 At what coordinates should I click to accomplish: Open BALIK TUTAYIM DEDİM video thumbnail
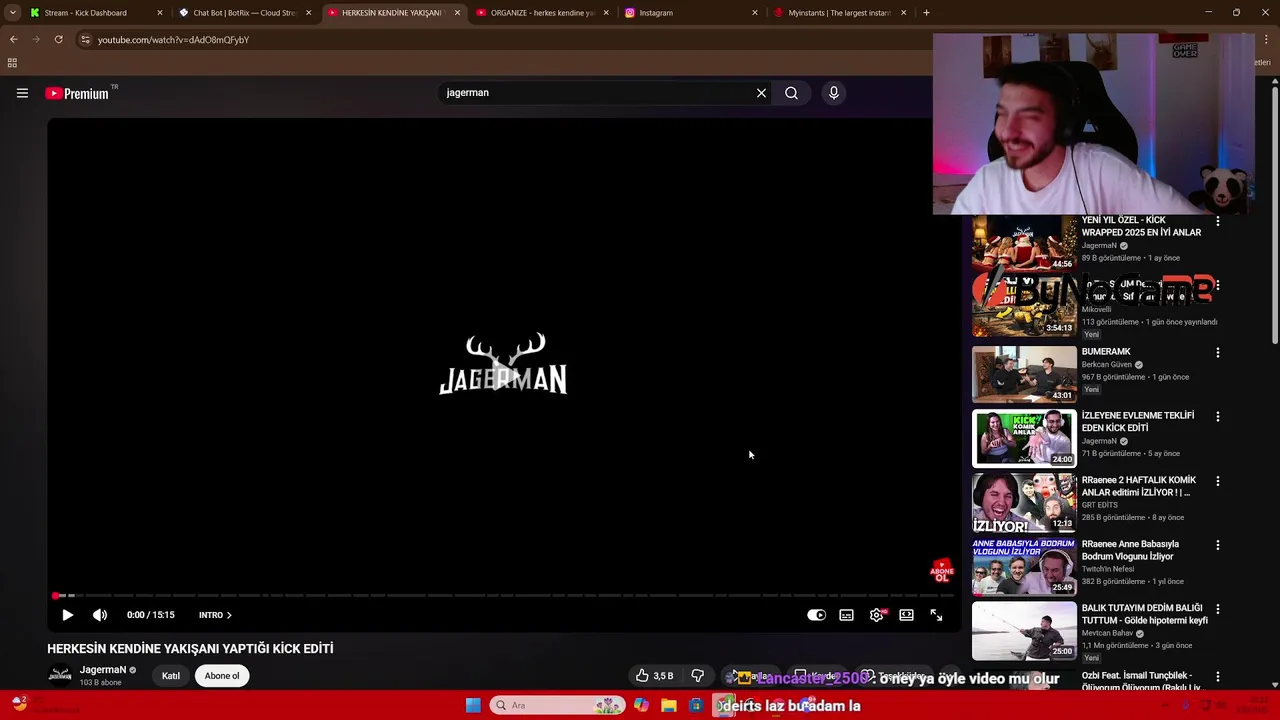(1024, 630)
